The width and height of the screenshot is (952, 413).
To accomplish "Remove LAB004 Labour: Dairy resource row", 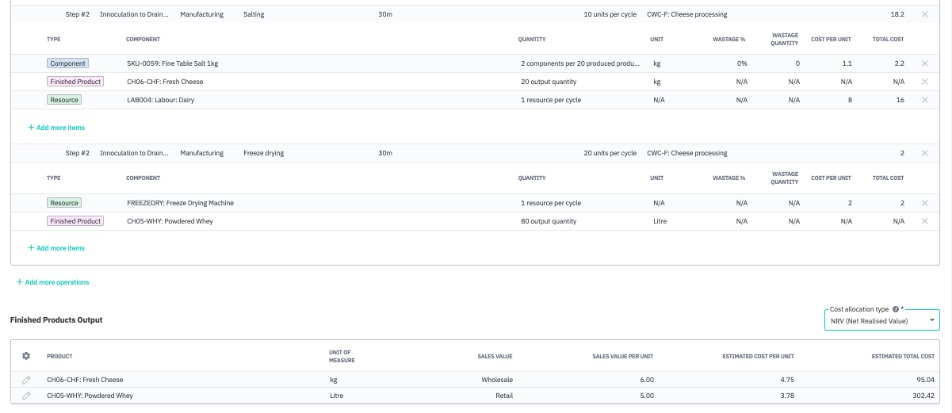I will tap(924, 100).
